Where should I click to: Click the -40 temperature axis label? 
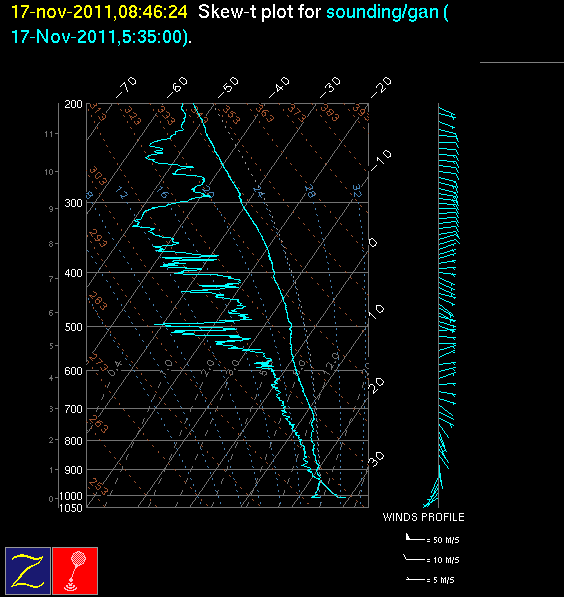[x=279, y=87]
